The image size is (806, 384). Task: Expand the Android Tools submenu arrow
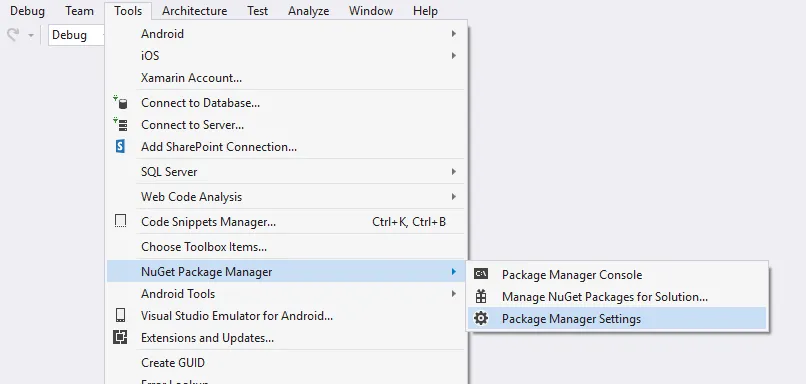(x=453, y=294)
